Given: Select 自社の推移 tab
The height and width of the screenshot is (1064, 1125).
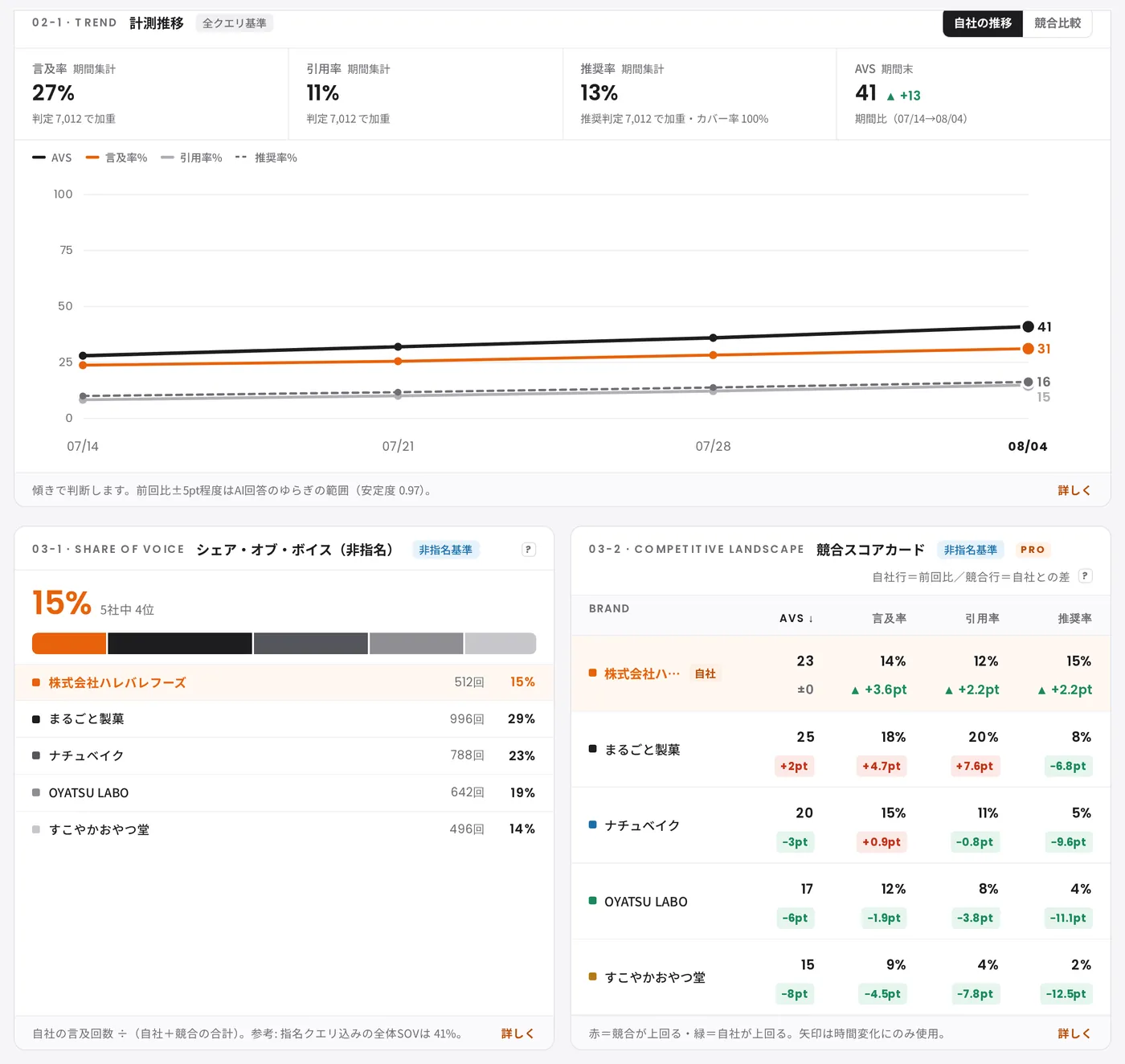Looking at the screenshot, I should pyautogui.click(x=983, y=23).
